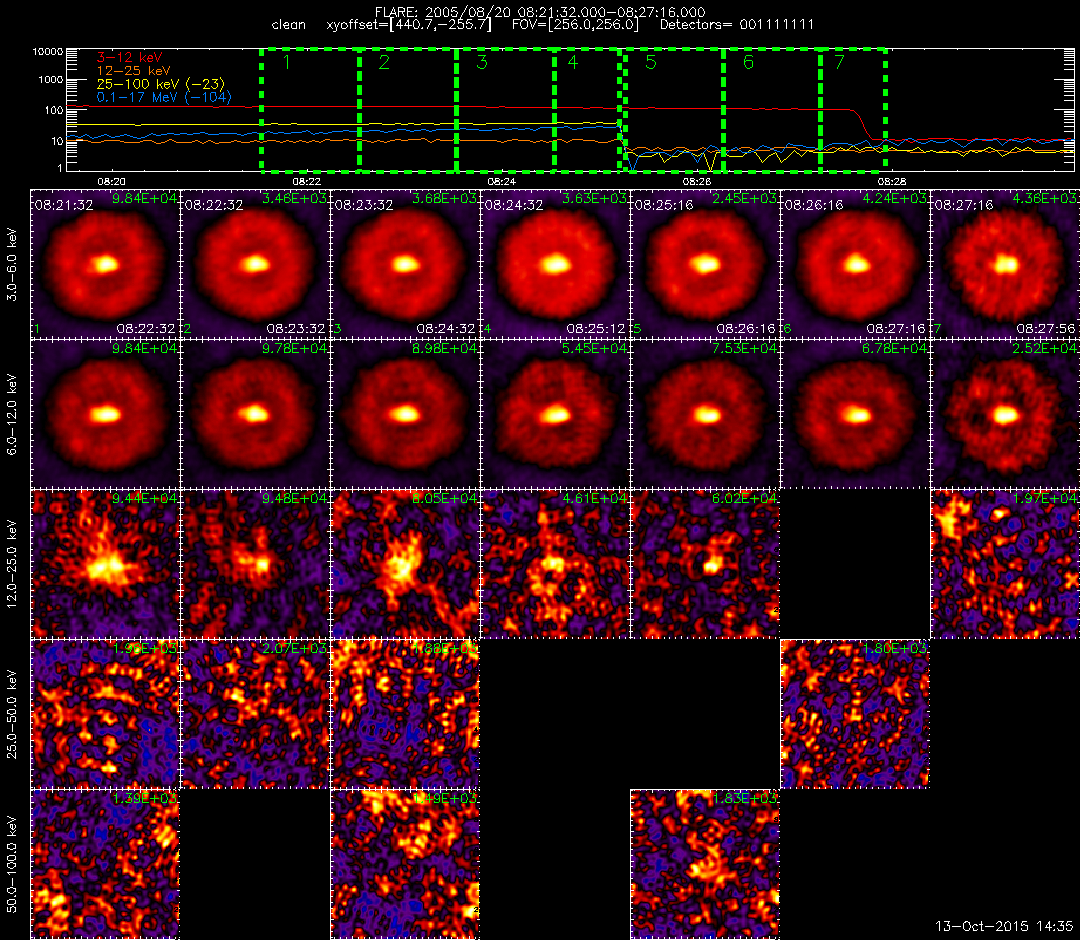Click the '08:28' time axis label
The height and width of the screenshot is (940, 1080).
[892, 182]
